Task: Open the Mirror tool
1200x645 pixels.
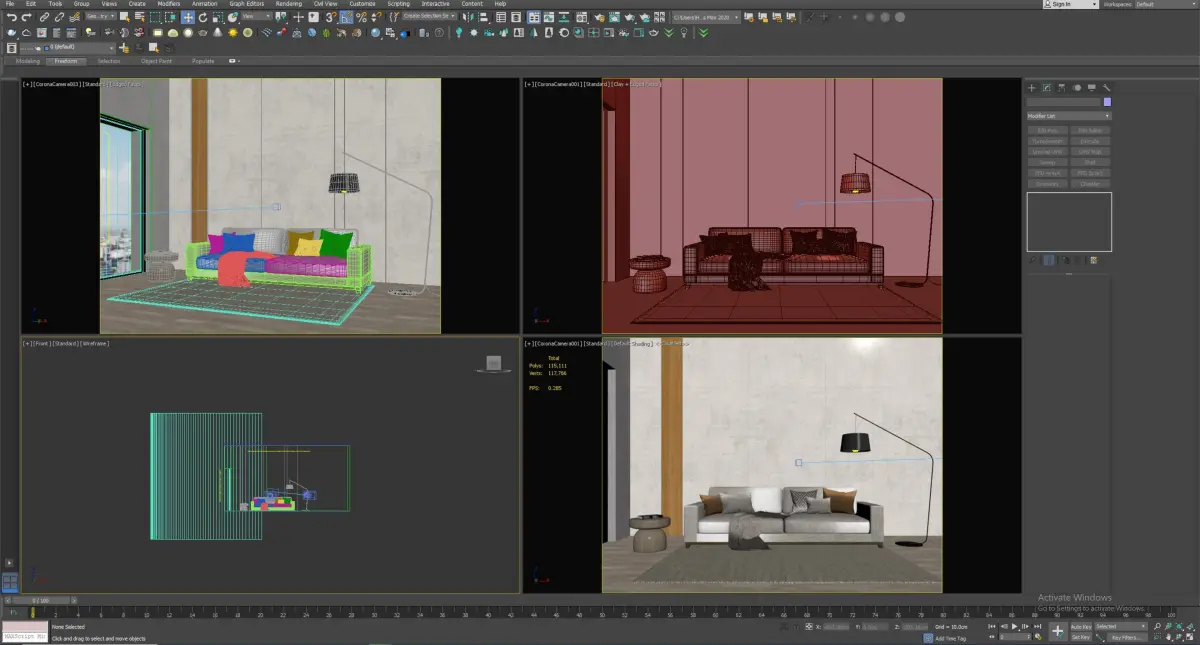Action: 467,17
